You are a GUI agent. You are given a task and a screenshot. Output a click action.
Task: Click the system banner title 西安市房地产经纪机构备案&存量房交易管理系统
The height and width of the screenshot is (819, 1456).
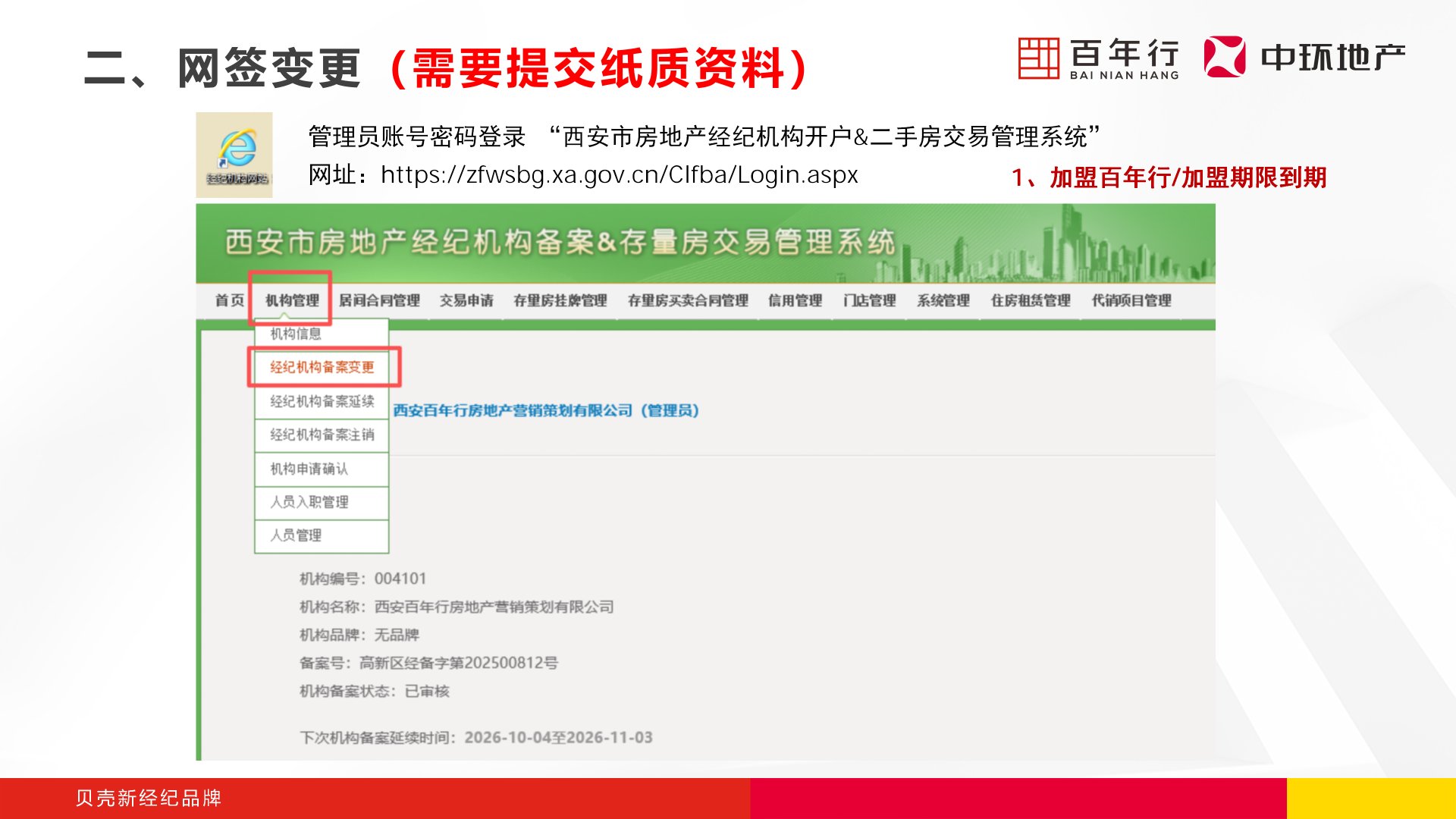click(x=560, y=242)
